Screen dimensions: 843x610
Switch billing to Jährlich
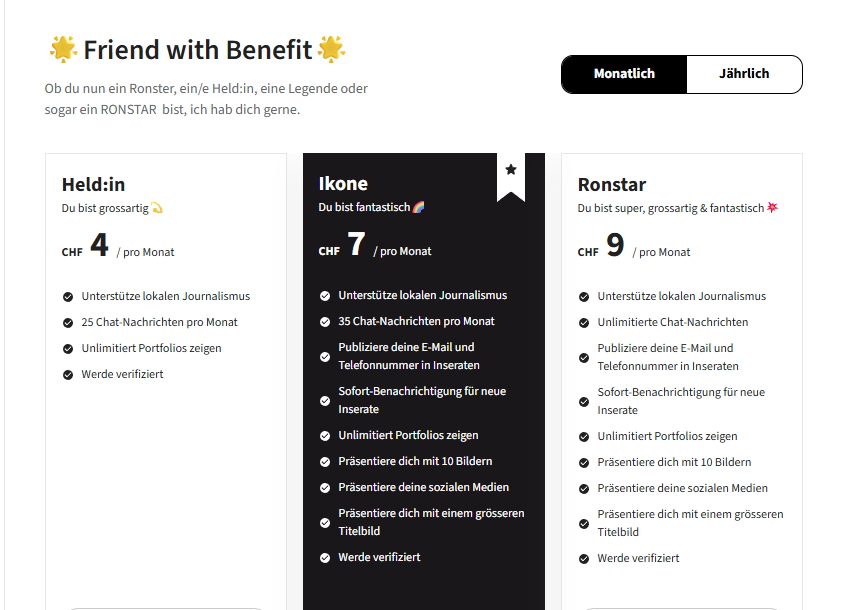point(744,74)
